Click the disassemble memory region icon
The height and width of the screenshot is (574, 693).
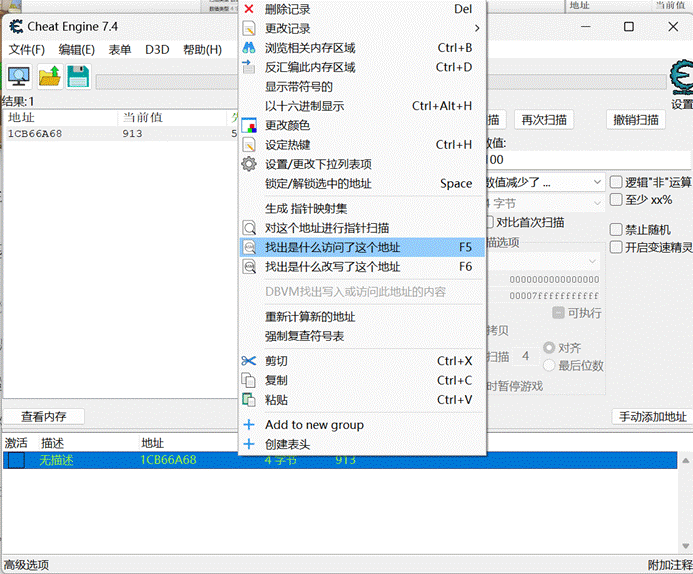point(249,67)
